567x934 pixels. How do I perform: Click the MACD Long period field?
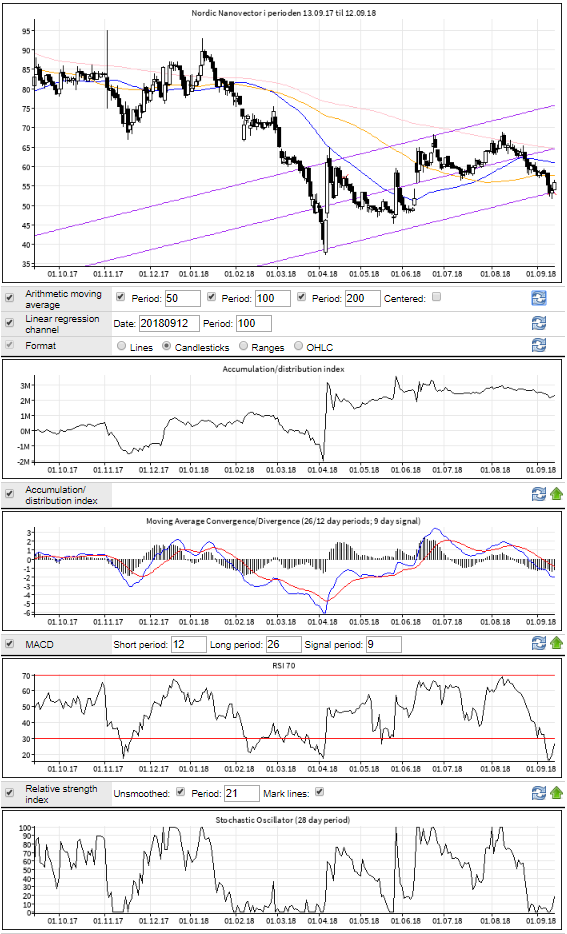(283, 644)
